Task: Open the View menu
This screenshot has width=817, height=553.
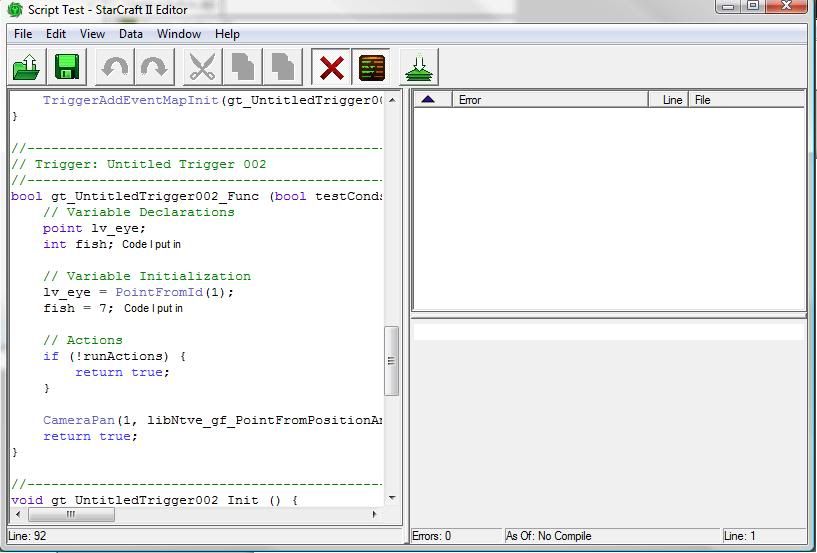Action: pos(92,34)
